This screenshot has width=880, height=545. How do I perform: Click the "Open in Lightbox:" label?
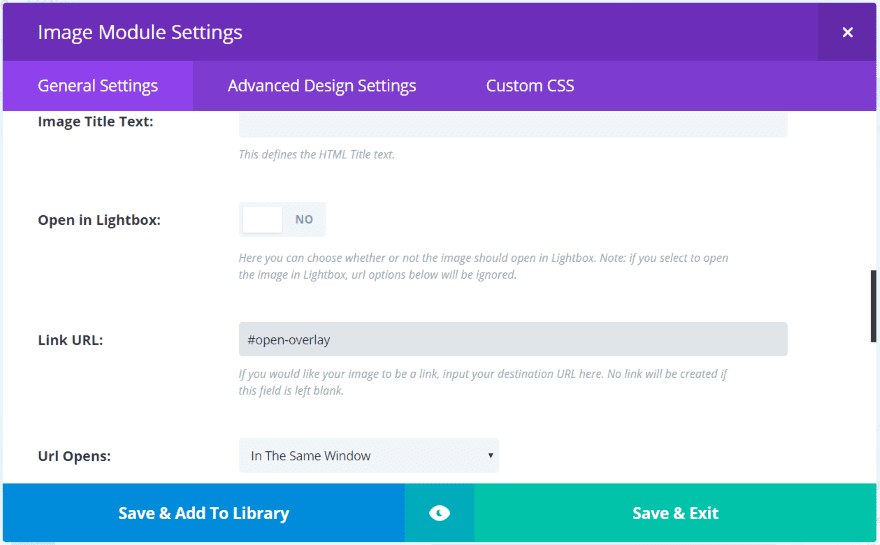point(99,220)
